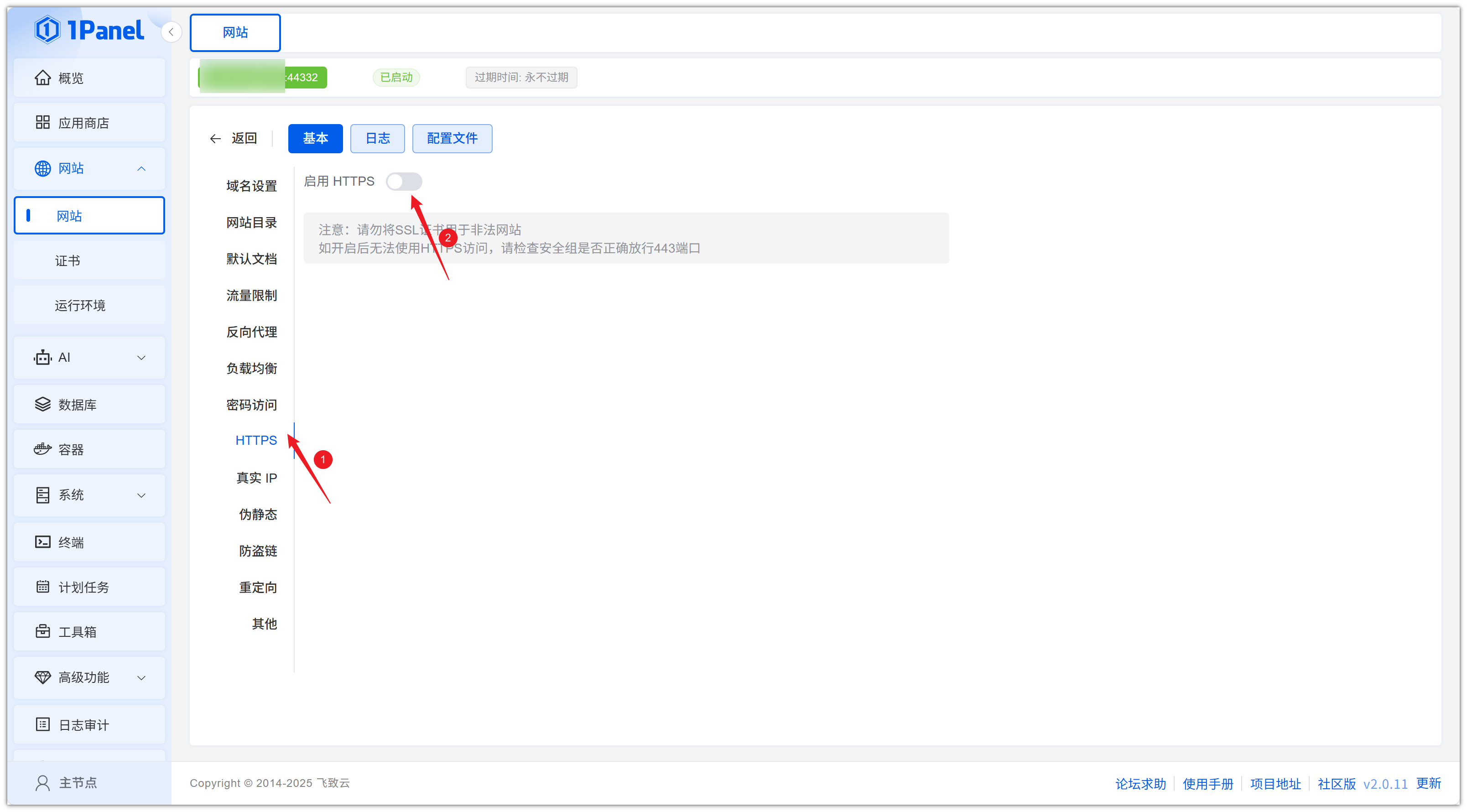
Task: Expand the AI sidebar menu
Action: click(x=141, y=358)
